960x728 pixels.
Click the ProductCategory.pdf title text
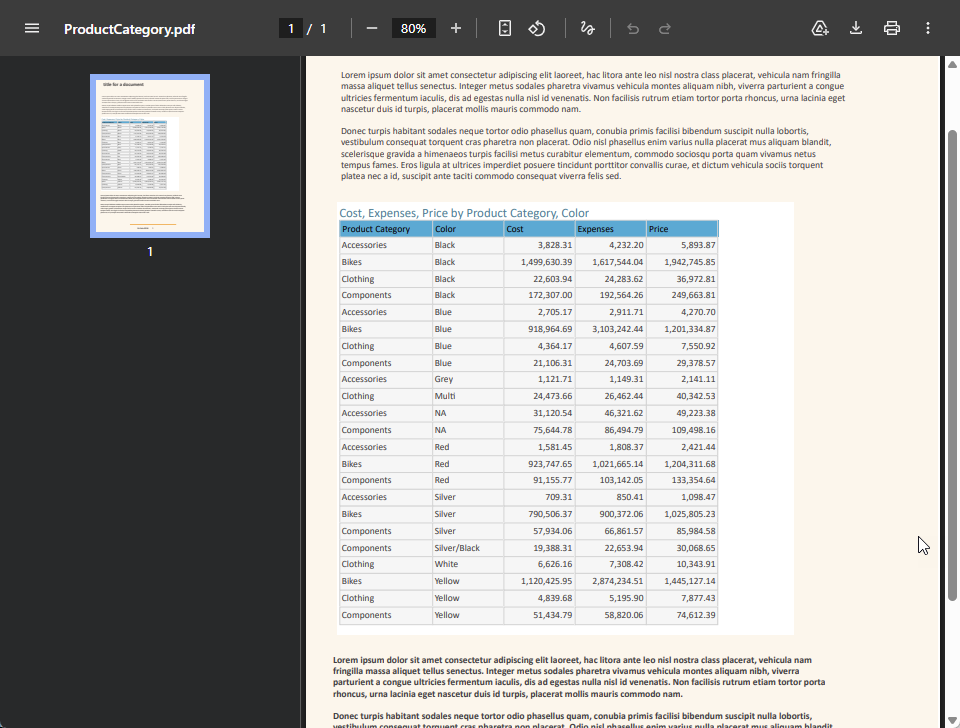pyautogui.click(x=129, y=29)
